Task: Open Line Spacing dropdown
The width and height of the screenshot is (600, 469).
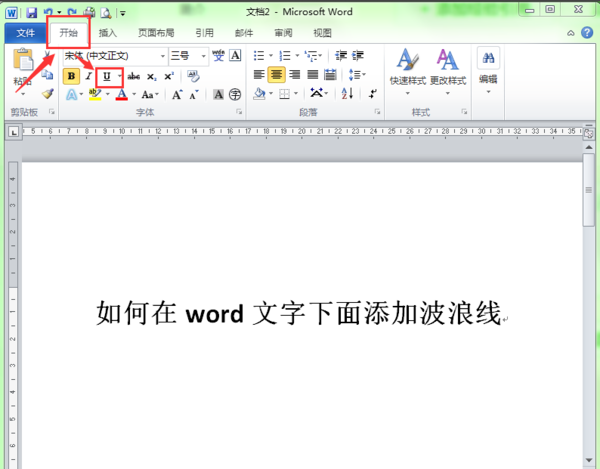Action: pos(357,75)
